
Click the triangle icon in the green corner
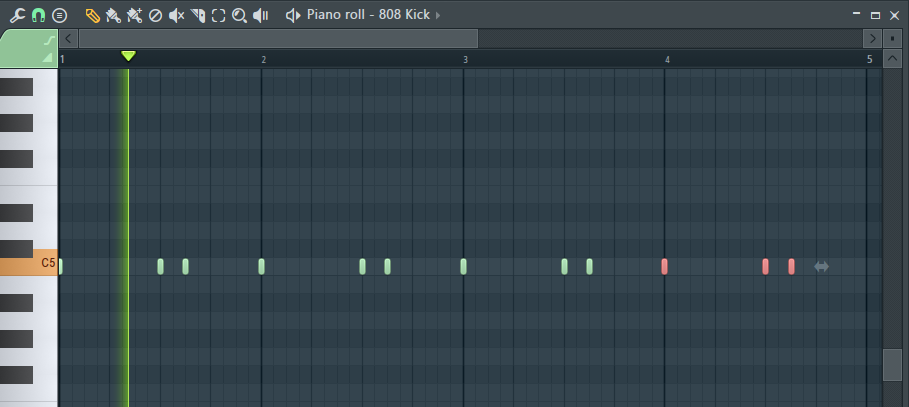[48, 57]
